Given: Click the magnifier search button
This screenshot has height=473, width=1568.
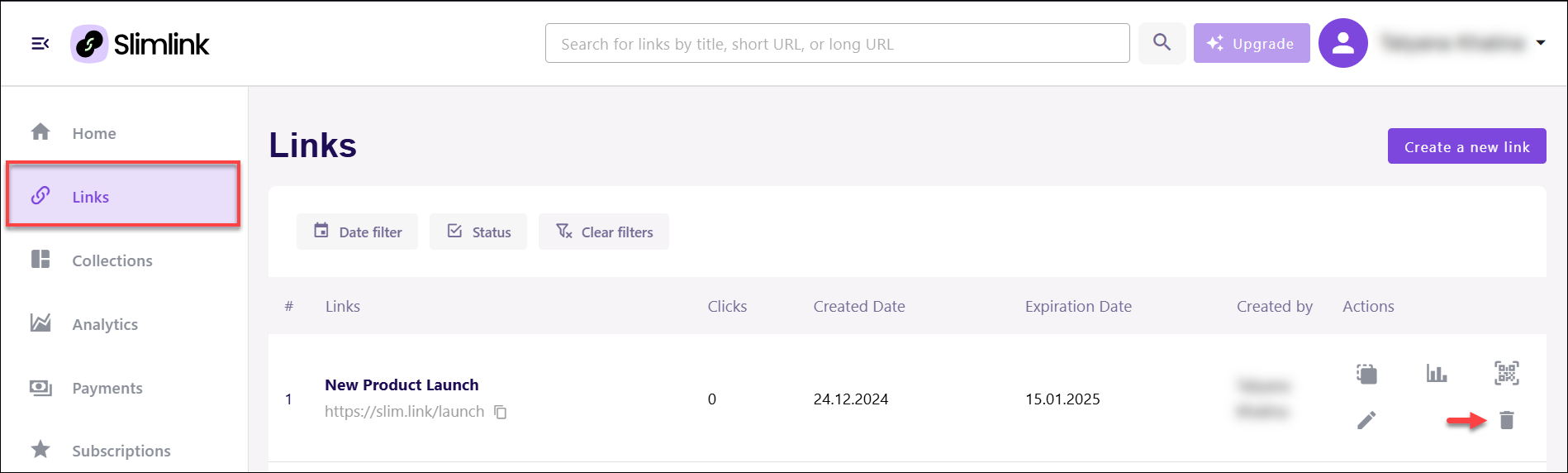Looking at the screenshot, I should [1162, 43].
